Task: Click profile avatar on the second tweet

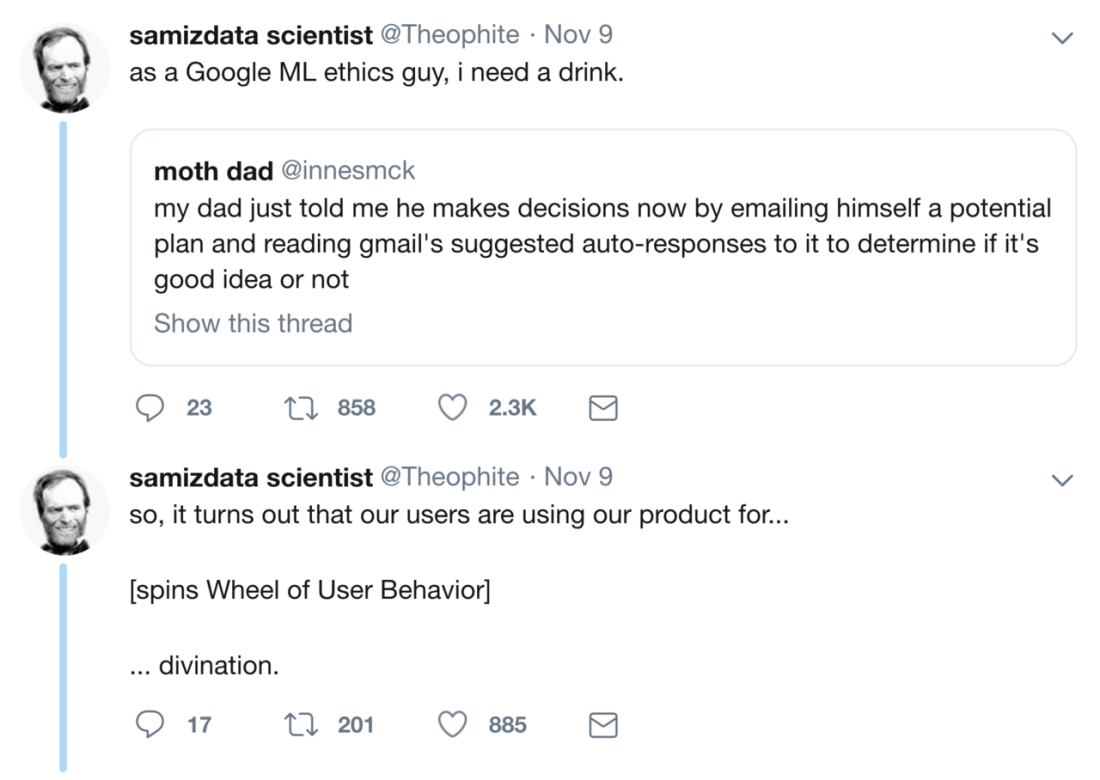Action: pyautogui.click(x=65, y=510)
